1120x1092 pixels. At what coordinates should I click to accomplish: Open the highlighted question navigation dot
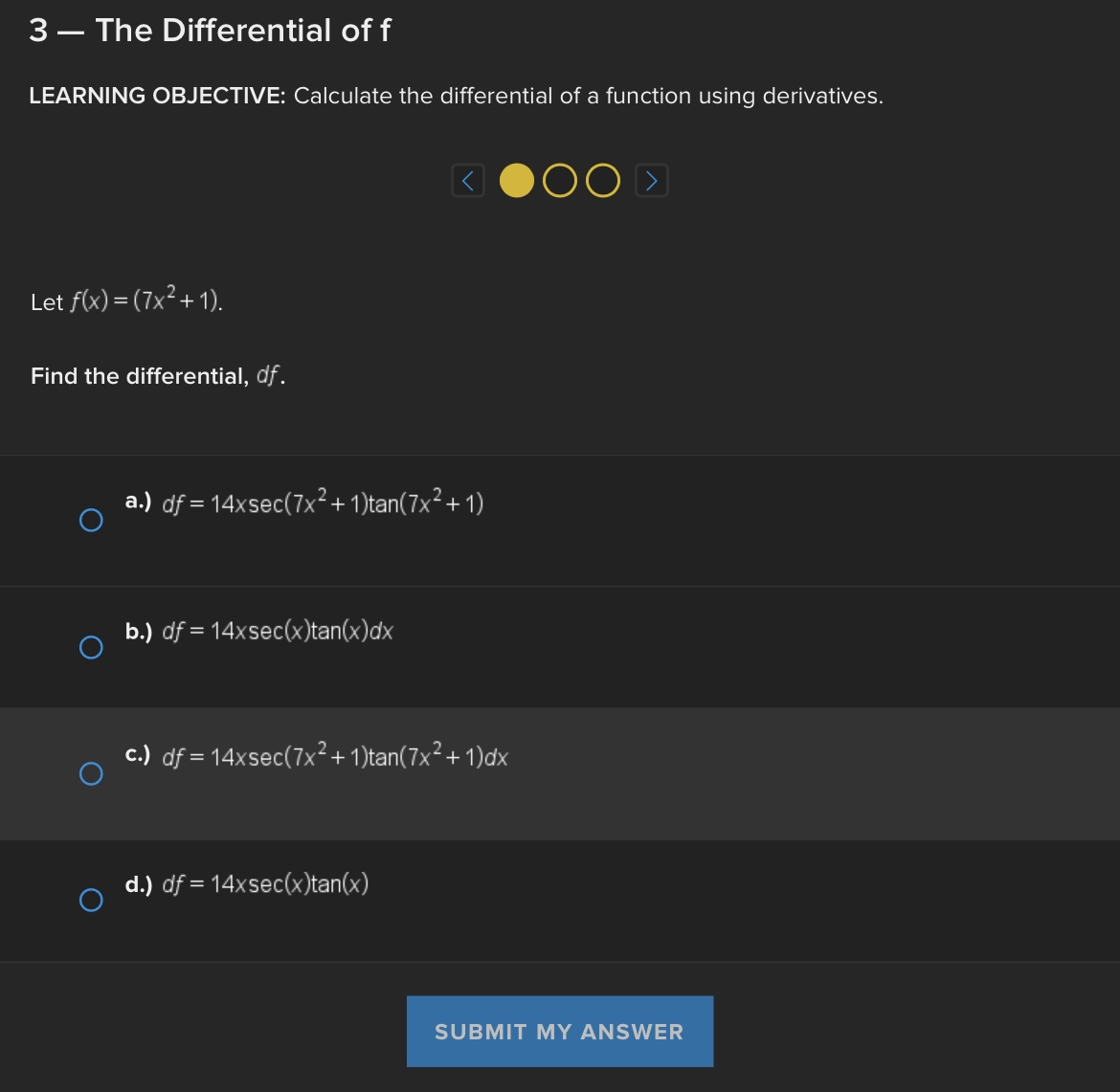[x=516, y=179]
